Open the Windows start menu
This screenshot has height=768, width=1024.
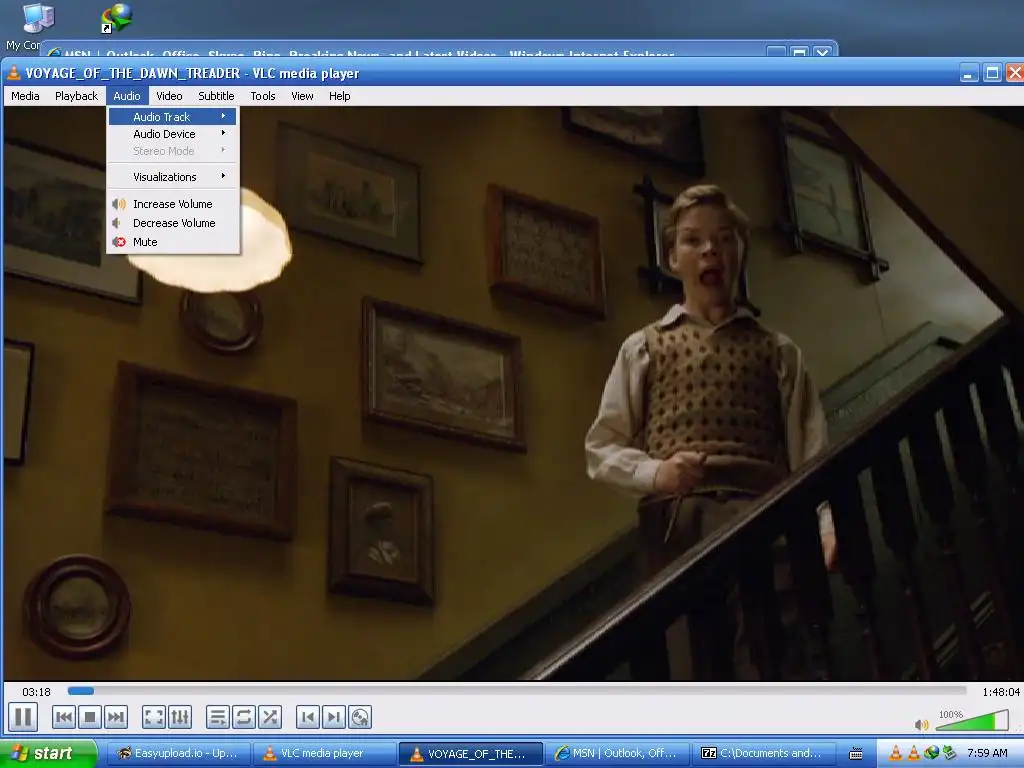tap(47, 754)
